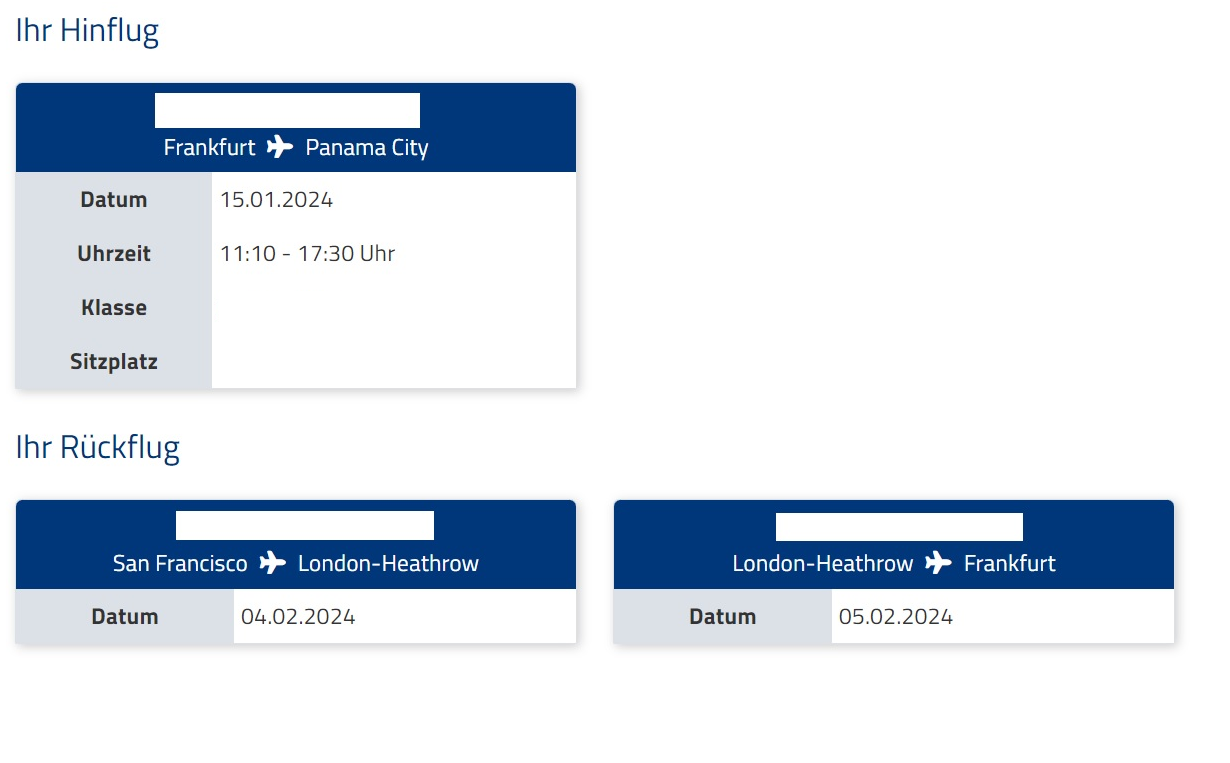Screen dimensions: 1230x763
Task: Click the outbound flight date 15.01.2024
Action: 277,200
